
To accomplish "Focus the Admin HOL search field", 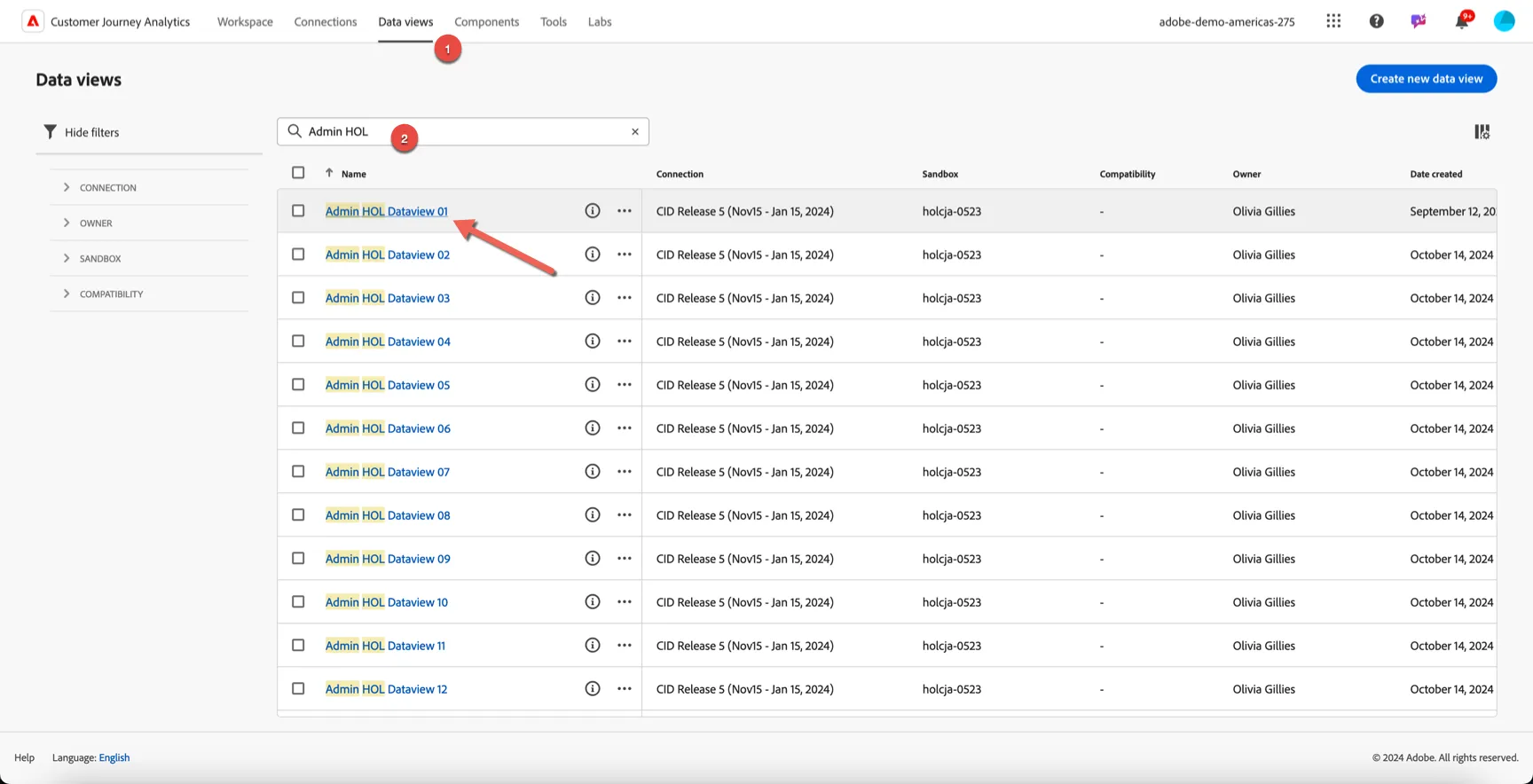I will (x=463, y=131).
